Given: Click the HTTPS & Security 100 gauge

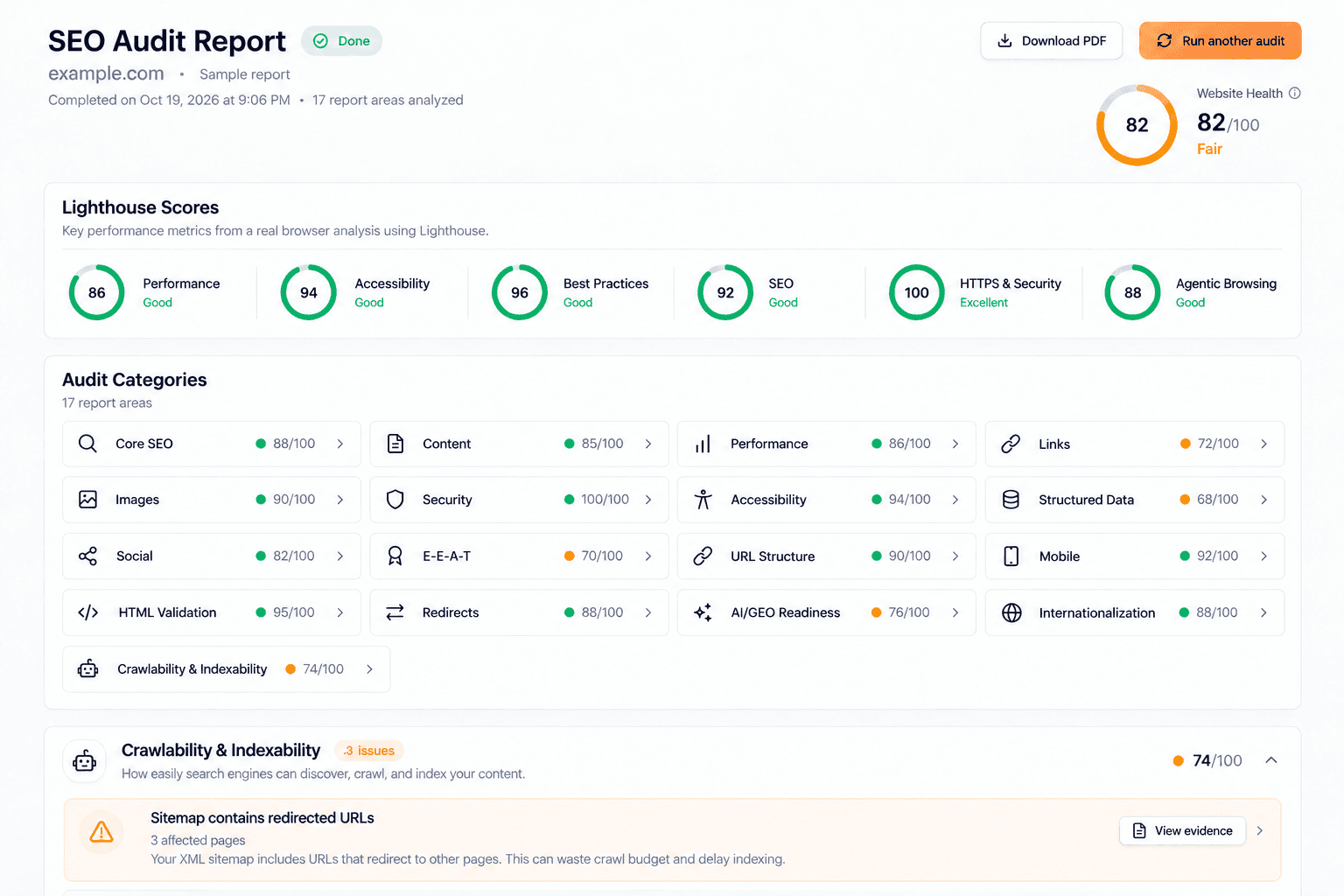Looking at the screenshot, I should 917,292.
